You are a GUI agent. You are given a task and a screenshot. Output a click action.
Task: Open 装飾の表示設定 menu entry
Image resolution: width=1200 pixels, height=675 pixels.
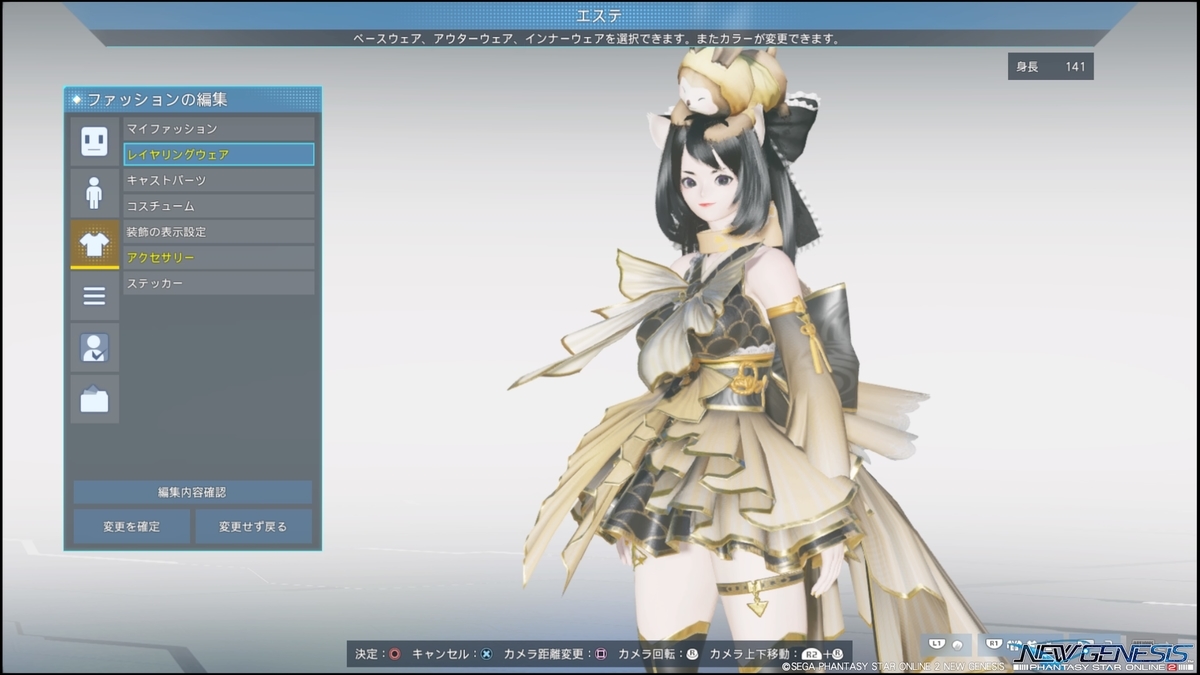[218, 232]
